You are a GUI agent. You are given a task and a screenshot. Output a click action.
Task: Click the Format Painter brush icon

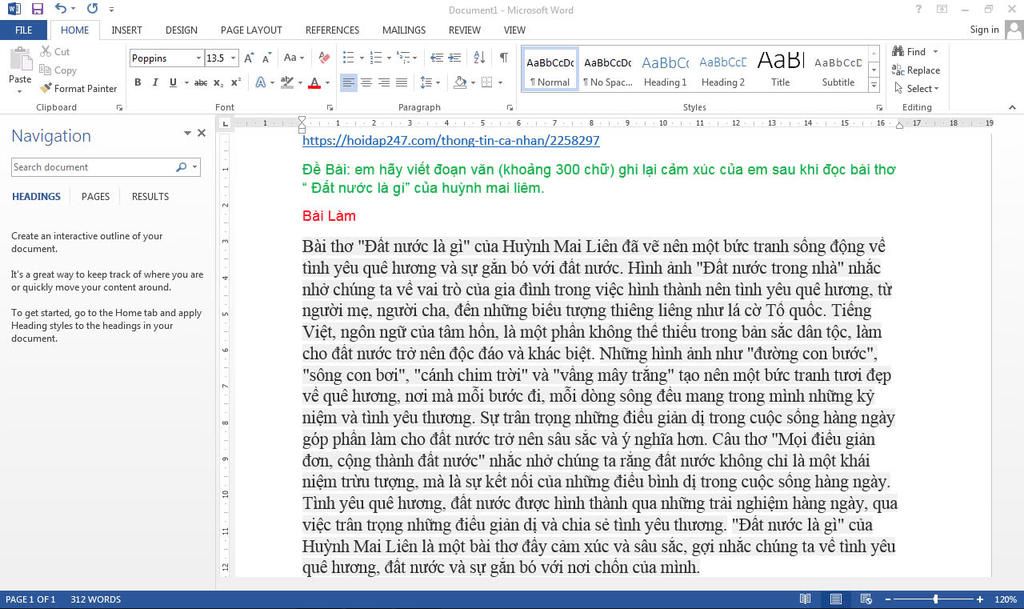point(45,88)
